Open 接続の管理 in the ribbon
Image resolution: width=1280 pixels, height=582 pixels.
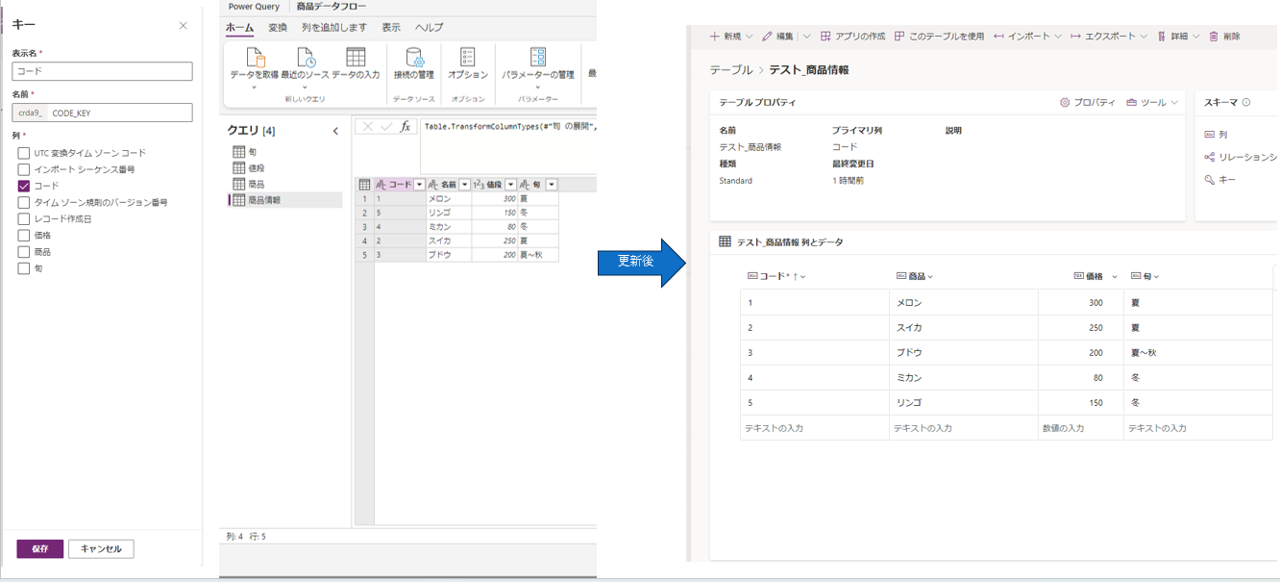(x=416, y=63)
